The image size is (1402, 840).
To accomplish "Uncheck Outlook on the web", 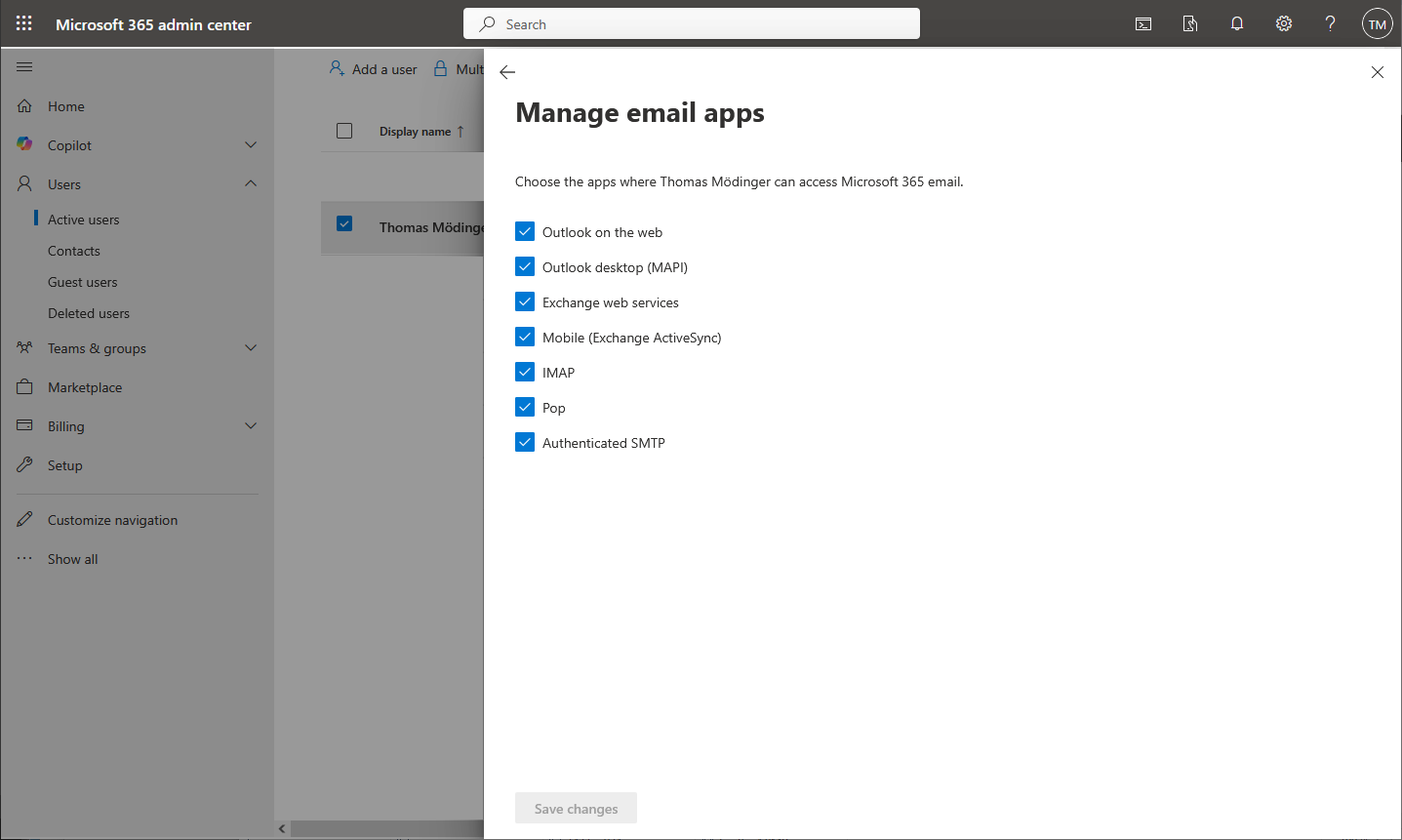I will pos(525,232).
